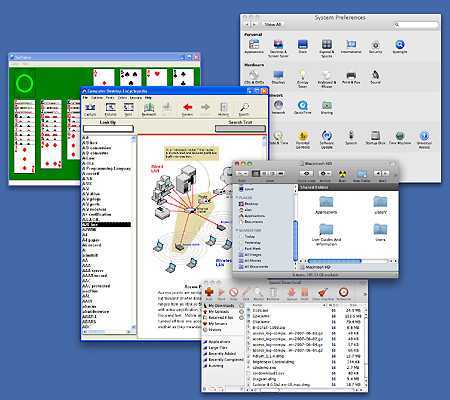Click the orange Add icon in downloads toolbar
The width and height of the screenshot is (450, 400).
pyautogui.click(x=209, y=292)
